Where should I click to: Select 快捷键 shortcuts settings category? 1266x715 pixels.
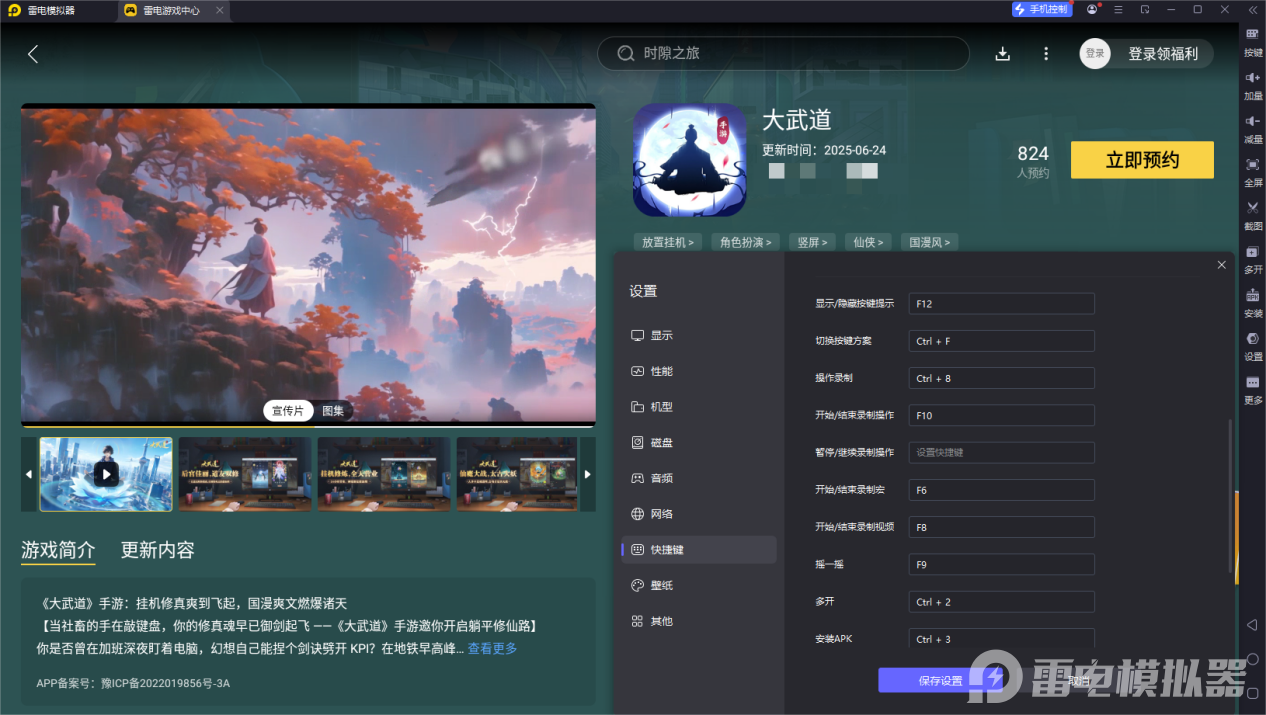pos(699,549)
